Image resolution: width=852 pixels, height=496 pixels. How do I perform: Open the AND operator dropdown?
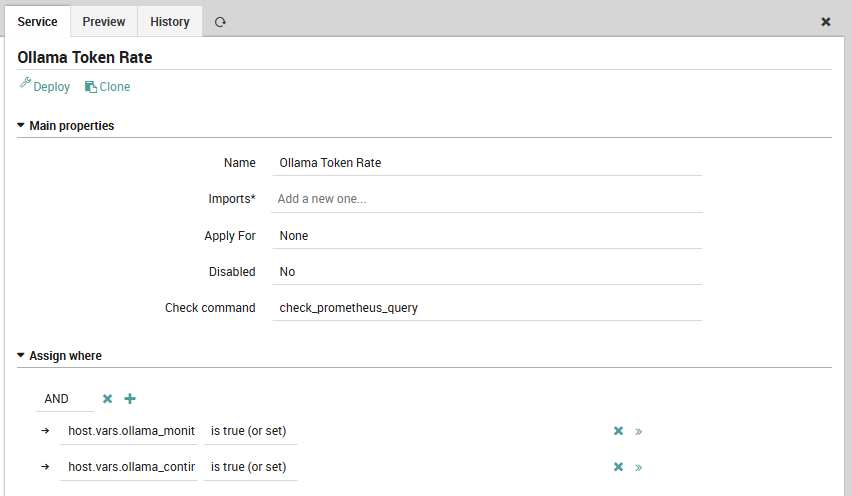click(65, 399)
